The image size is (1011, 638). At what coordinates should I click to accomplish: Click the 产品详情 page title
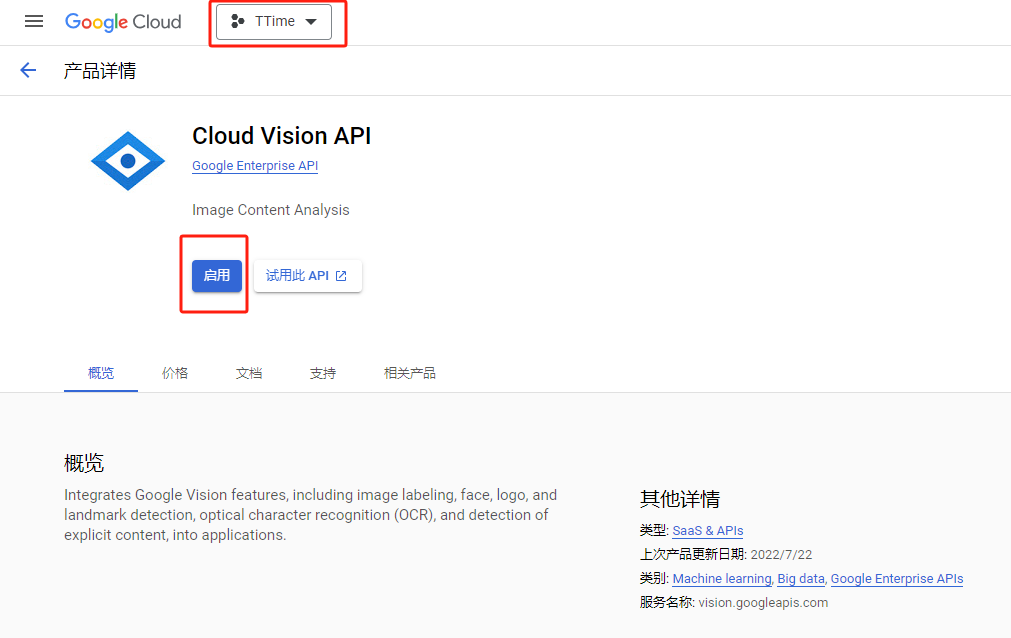click(x=100, y=70)
